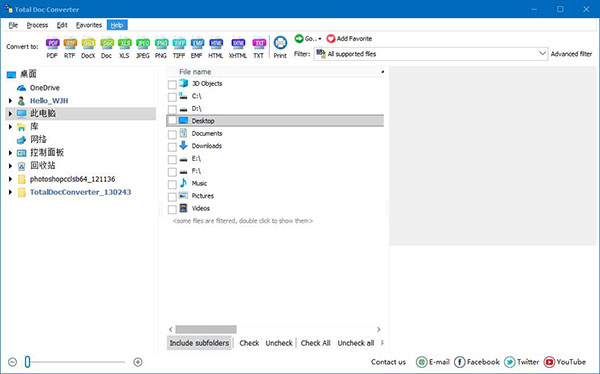This screenshot has width=600, height=374.
Task: Open the Twitter link icon
Action: (x=509, y=362)
